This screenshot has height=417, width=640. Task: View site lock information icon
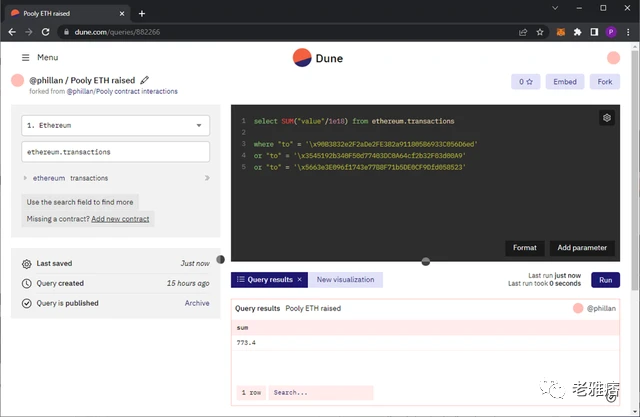tap(66, 32)
